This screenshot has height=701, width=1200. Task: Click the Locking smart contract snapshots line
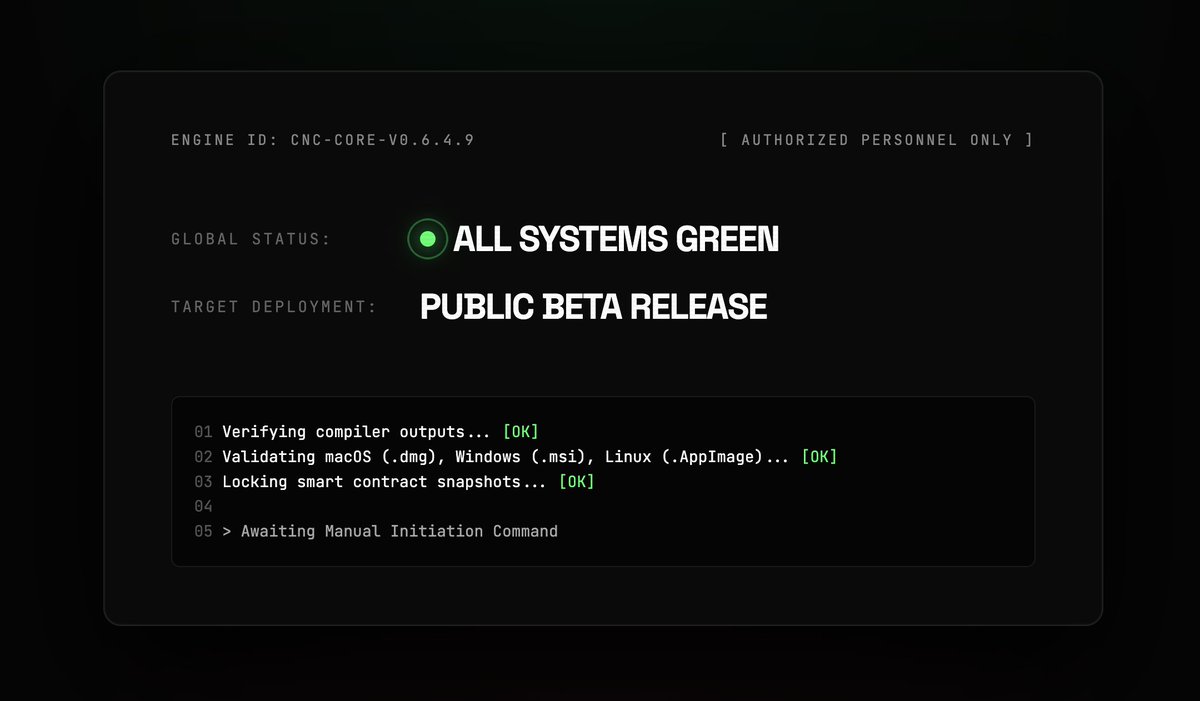point(384,482)
